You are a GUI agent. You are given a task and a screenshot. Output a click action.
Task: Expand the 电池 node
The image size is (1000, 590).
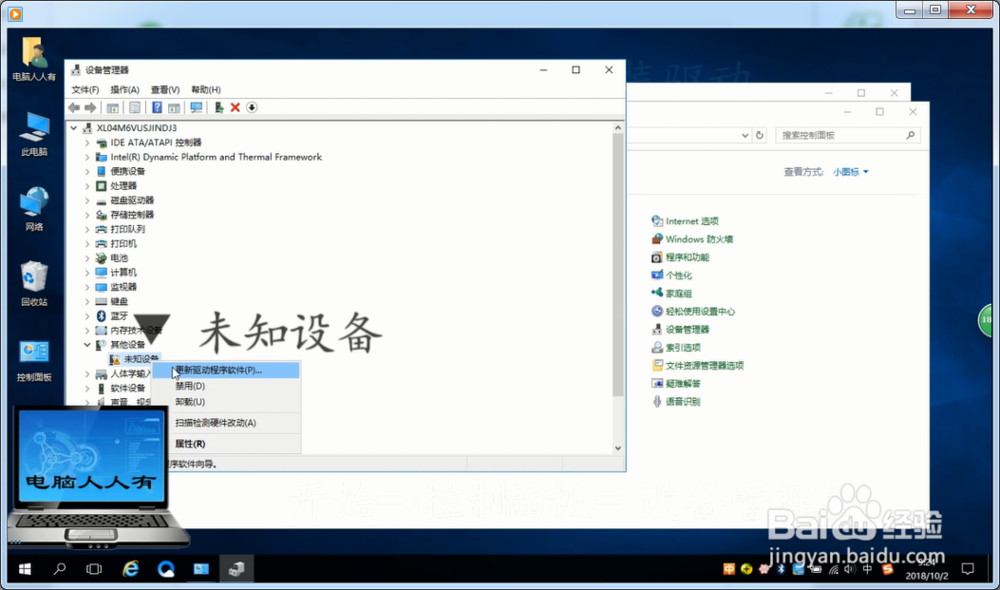pos(87,258)
